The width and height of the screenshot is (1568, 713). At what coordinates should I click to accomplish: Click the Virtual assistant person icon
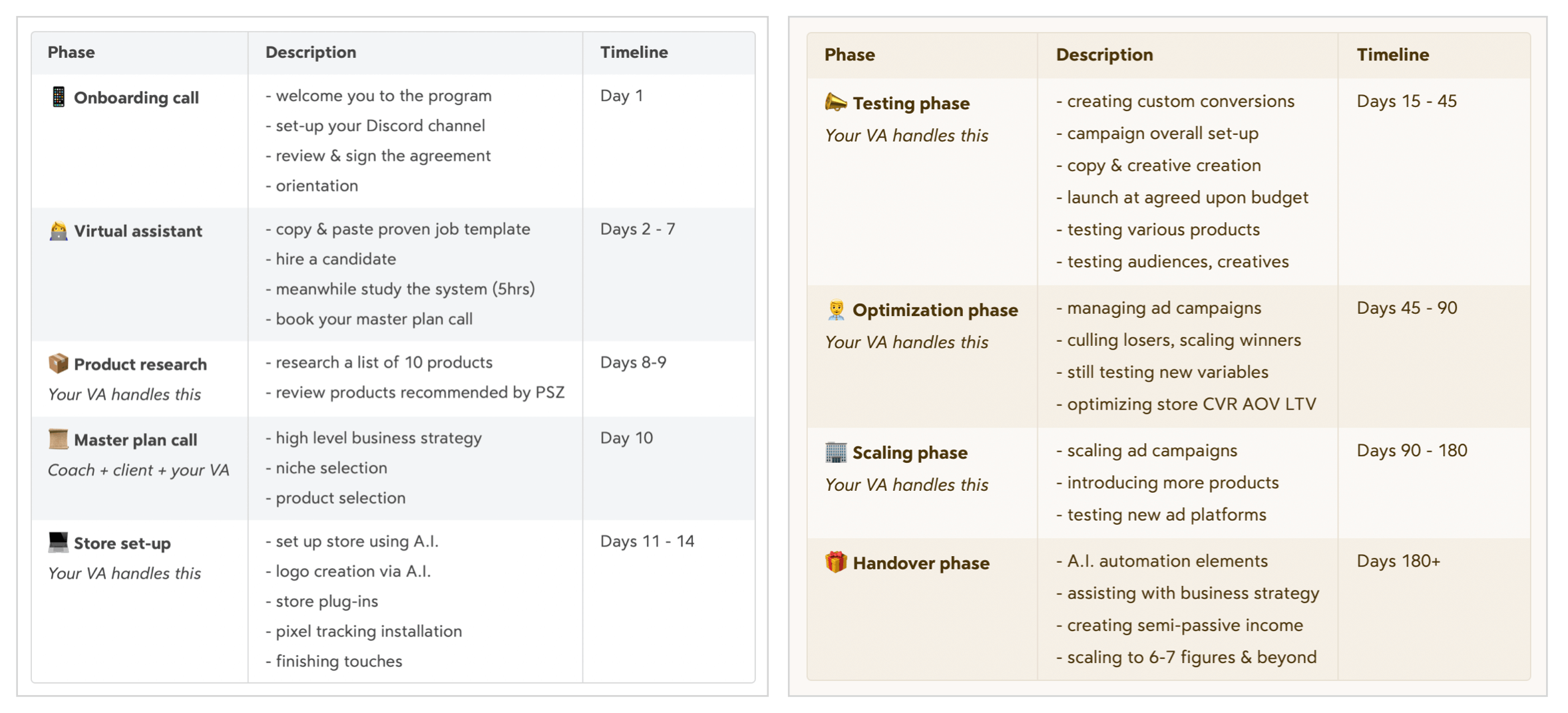59,231
